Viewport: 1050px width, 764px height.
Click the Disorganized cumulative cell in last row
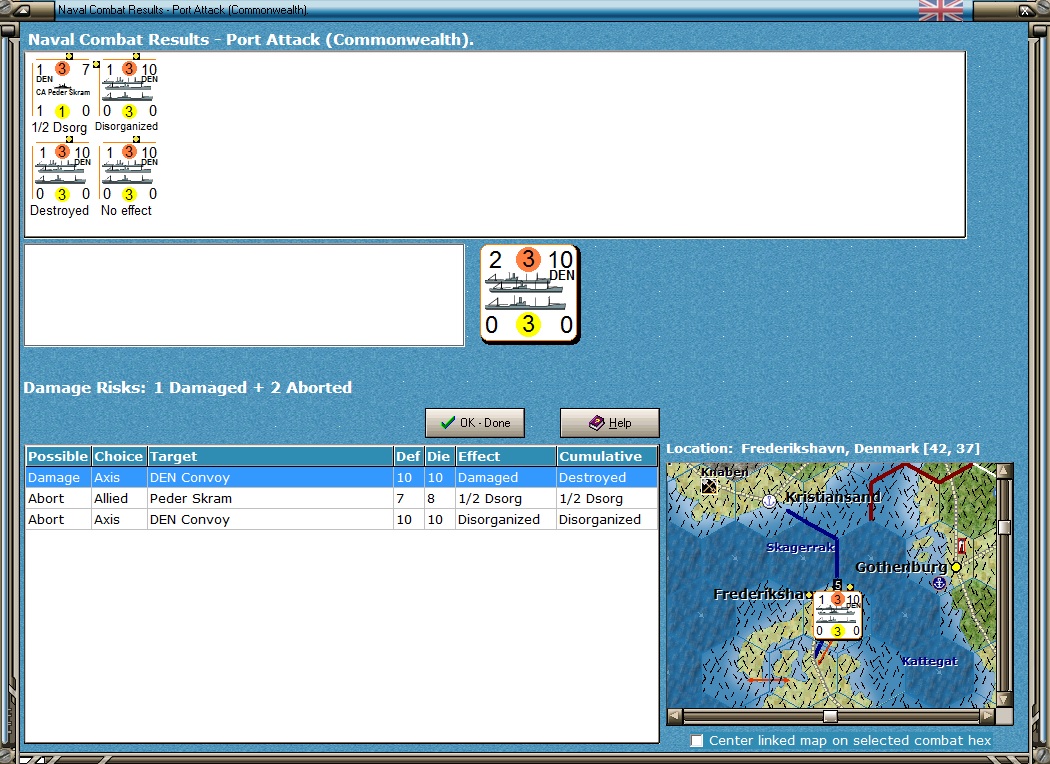(607, 519)
